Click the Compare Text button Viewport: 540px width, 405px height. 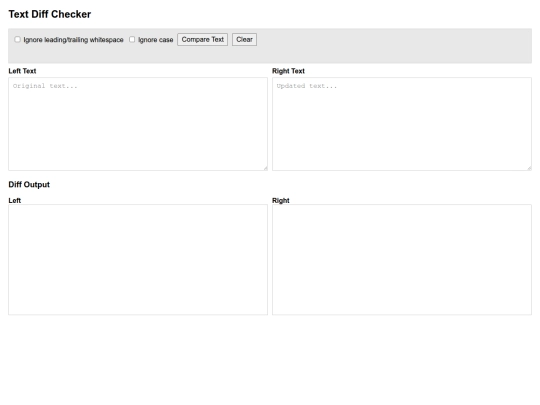point(202,40)
